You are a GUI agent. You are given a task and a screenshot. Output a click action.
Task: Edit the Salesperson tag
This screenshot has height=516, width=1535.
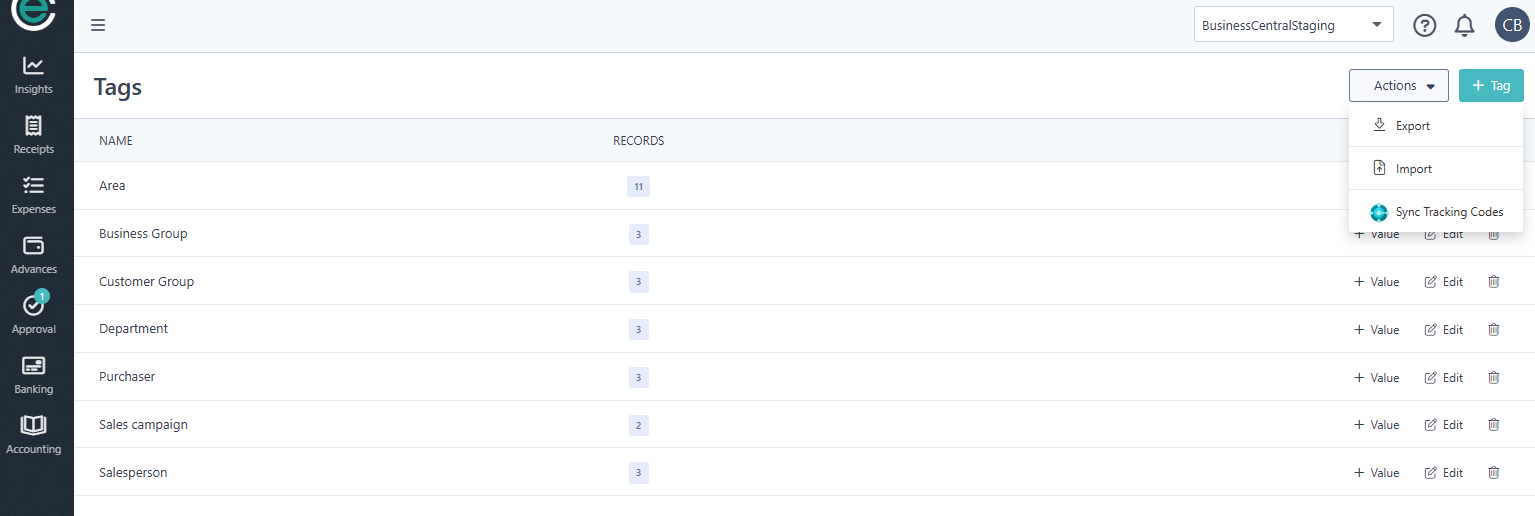coord(1443,473)
